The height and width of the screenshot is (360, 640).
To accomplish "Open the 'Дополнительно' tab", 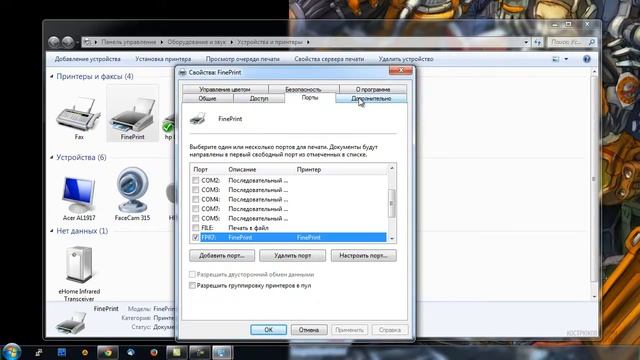I will click(x=371, y=98).
